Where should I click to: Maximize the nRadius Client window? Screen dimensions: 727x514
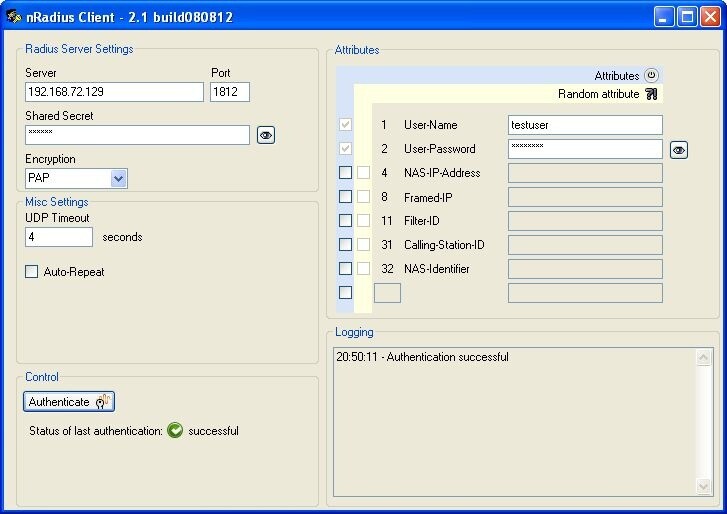pyautogui.click(x=687, y=16)
